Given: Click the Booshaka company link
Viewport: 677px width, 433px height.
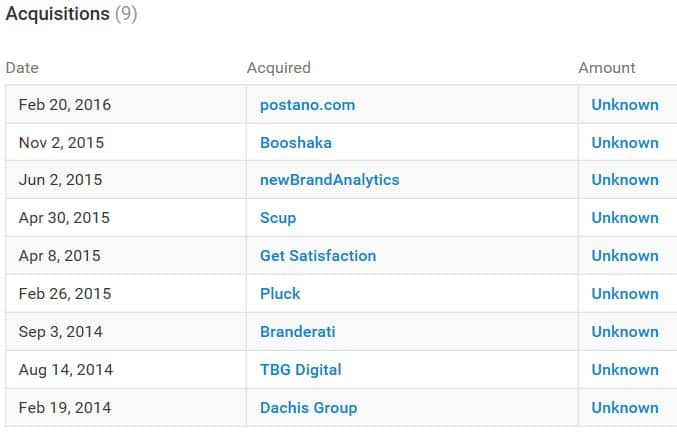Looking at the screenshot, I should (295, 143).
